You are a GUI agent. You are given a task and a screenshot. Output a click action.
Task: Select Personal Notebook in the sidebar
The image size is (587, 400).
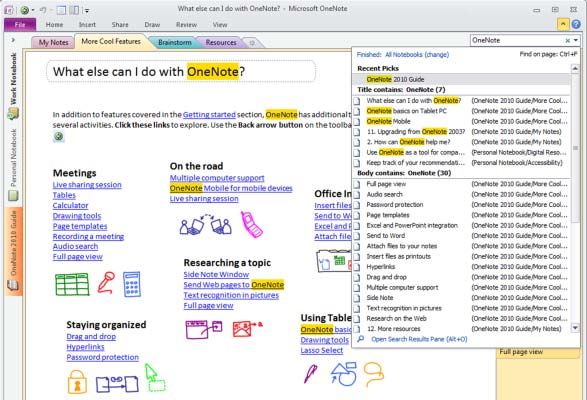(13, 165)
